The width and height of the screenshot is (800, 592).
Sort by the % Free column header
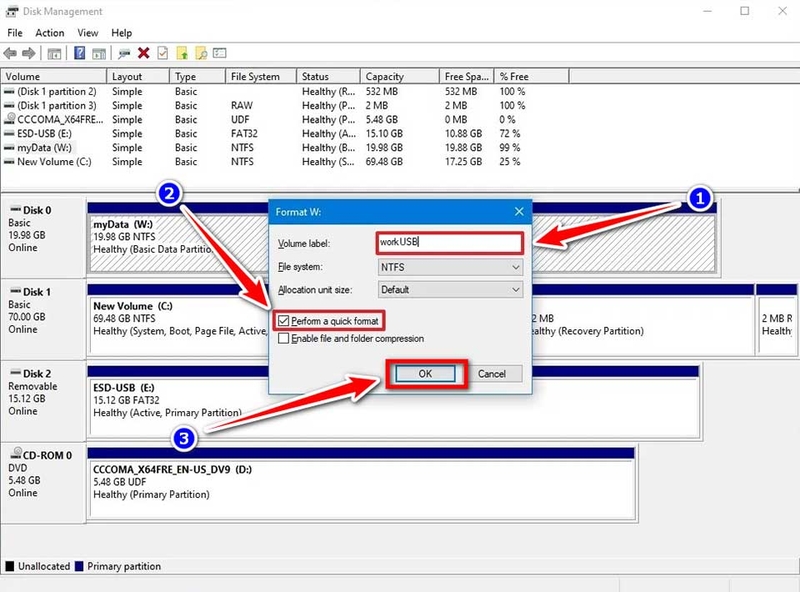point(531,77)
